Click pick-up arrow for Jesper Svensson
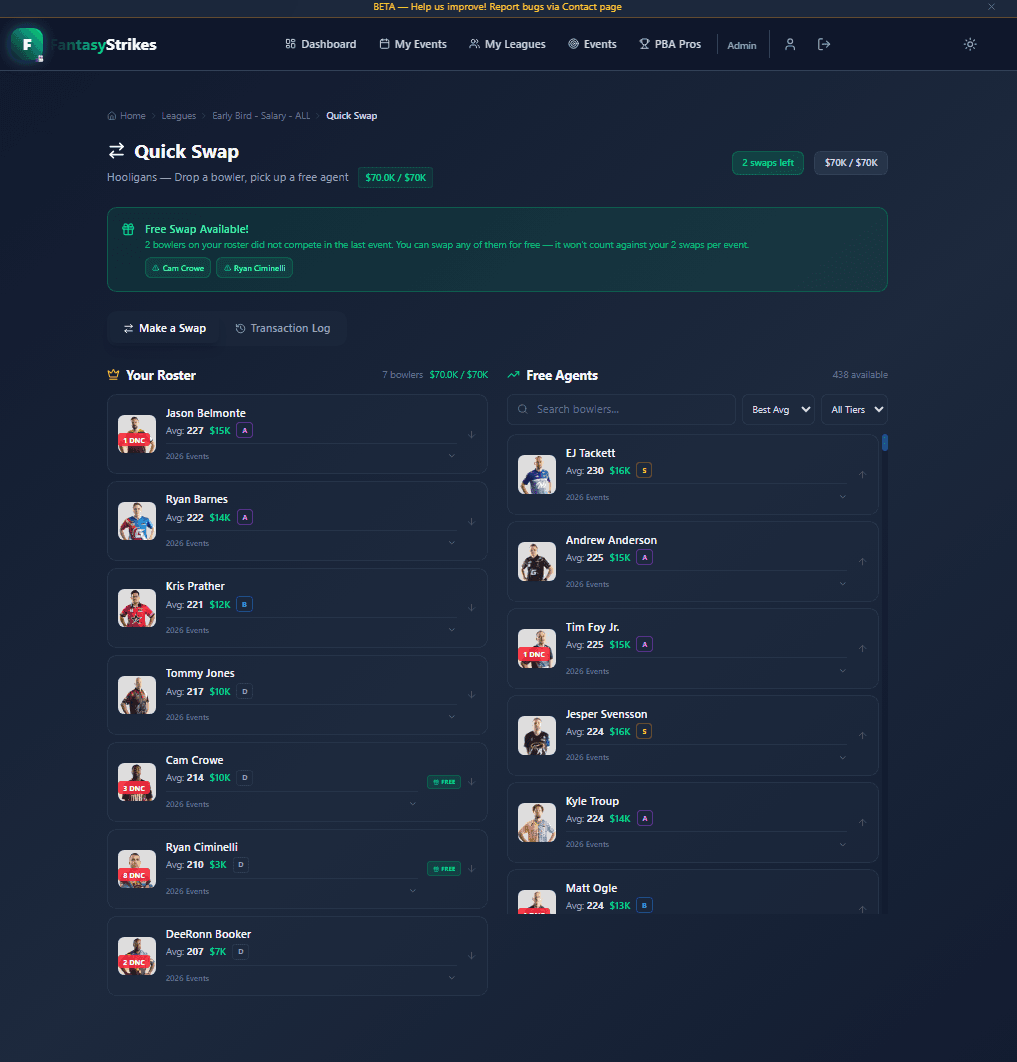Image resolution: width=1017 pixels, height=1062 pixels. click(862, 735)
